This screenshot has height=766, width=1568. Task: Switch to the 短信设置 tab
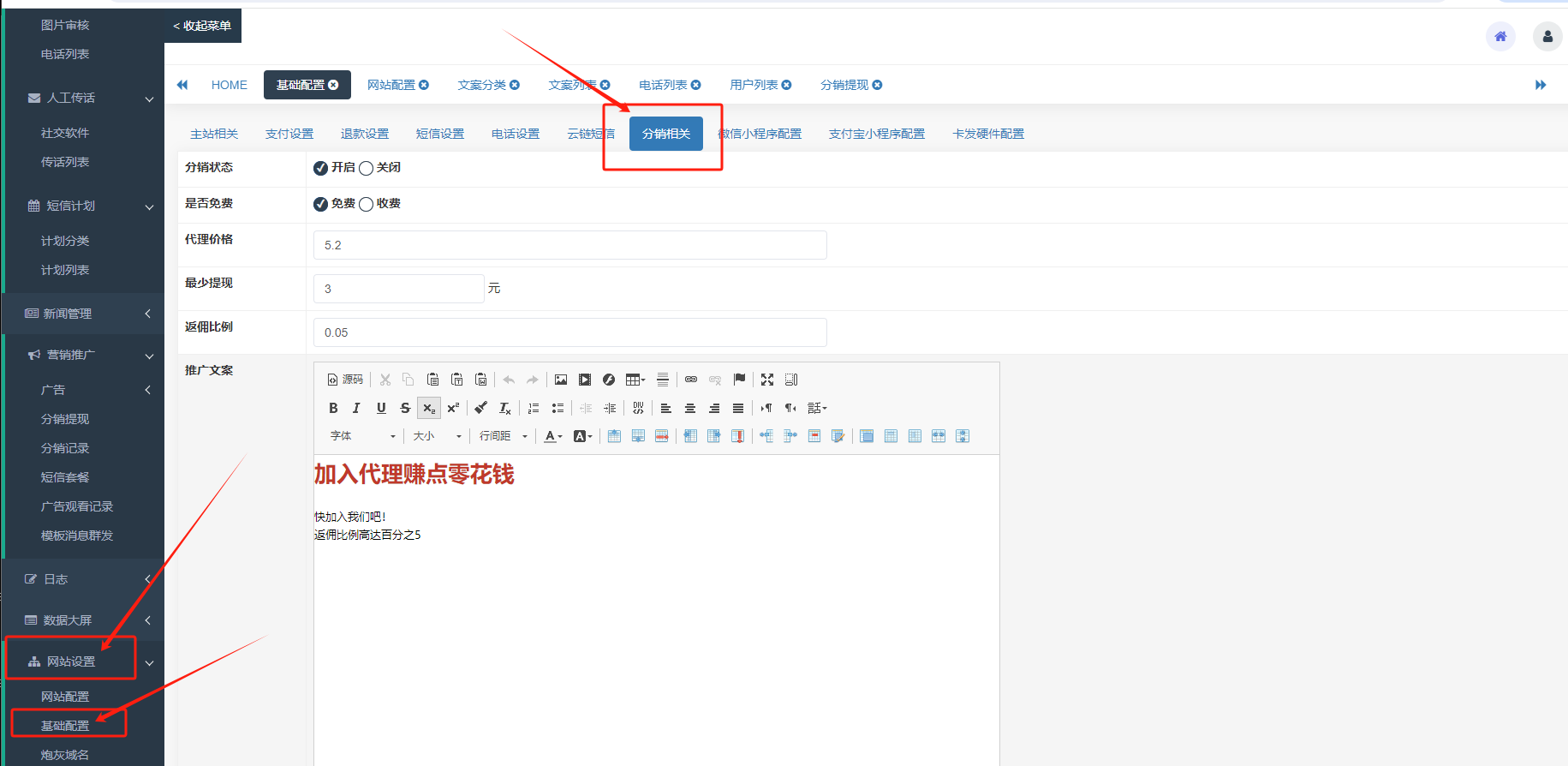[440, 134]
